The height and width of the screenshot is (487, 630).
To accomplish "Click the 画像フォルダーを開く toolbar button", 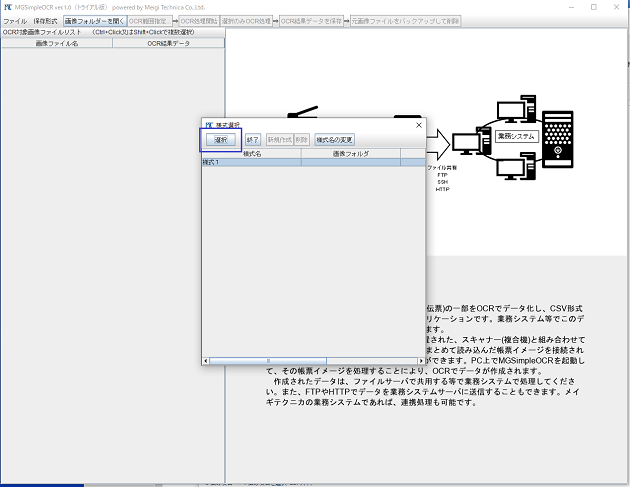I will click(x=95, y=21).
